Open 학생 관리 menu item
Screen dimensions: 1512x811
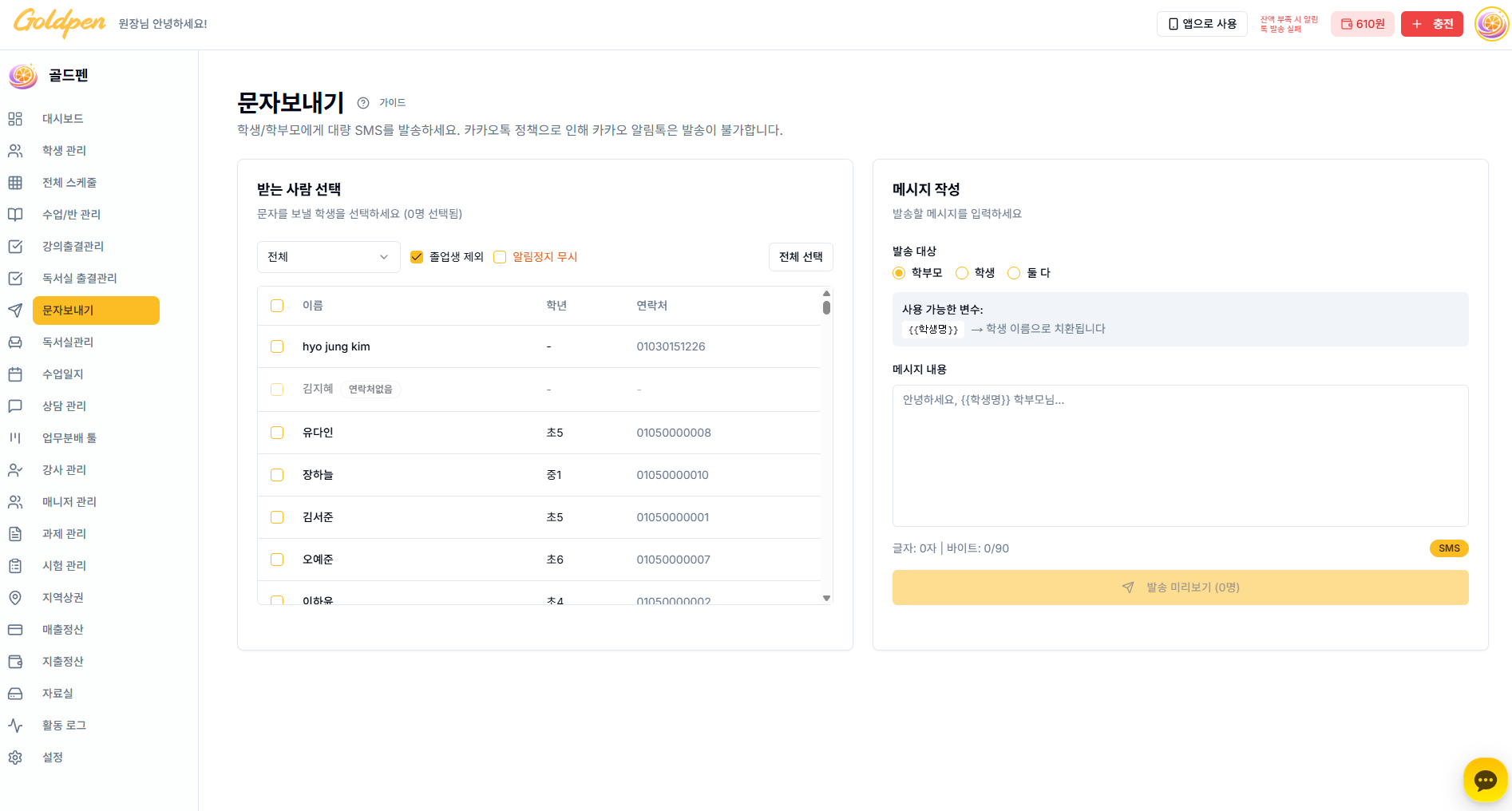(64, 151)
